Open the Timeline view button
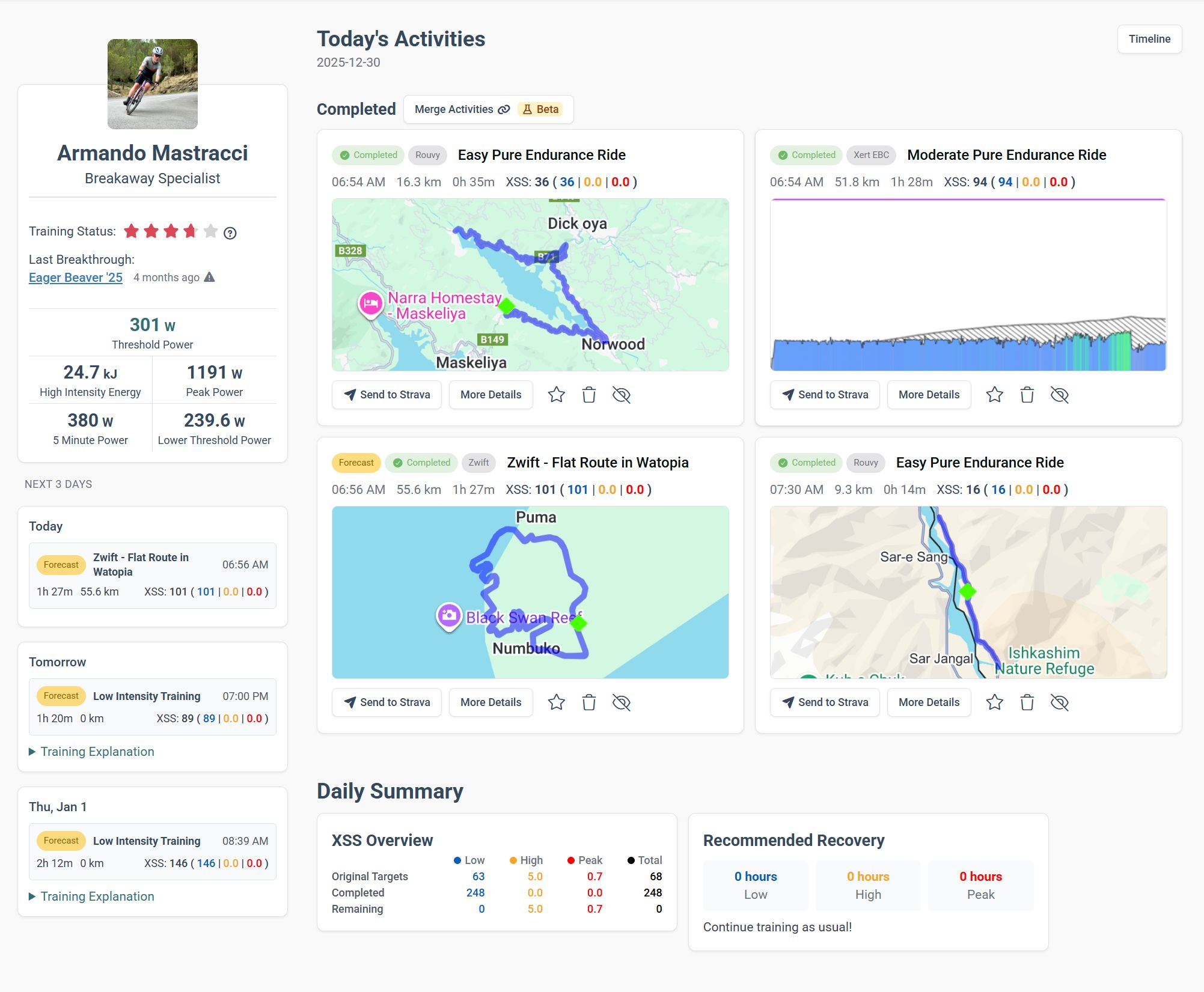Screen dimensions: 1204x992 pos(1149,39)
